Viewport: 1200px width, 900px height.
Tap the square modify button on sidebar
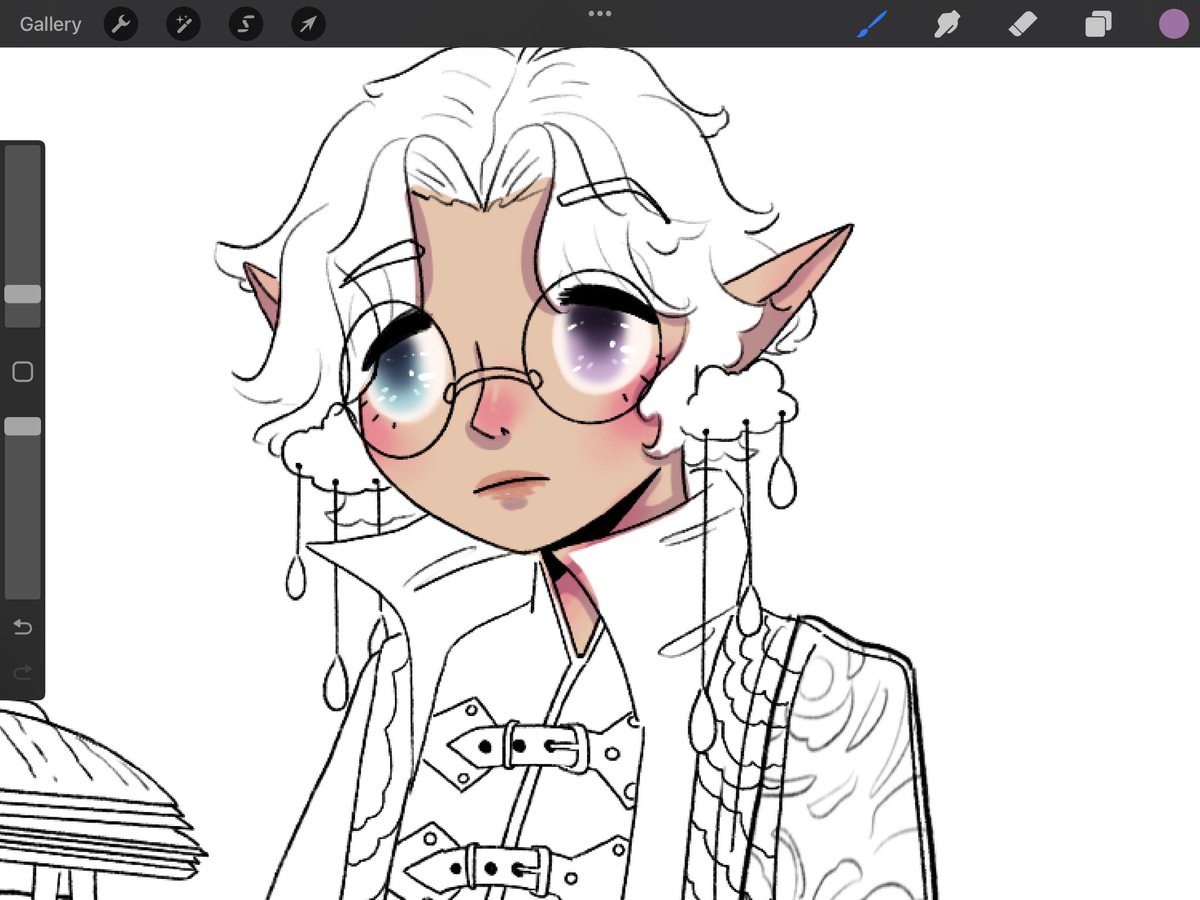pyautogui.click(x=22, y=372)
